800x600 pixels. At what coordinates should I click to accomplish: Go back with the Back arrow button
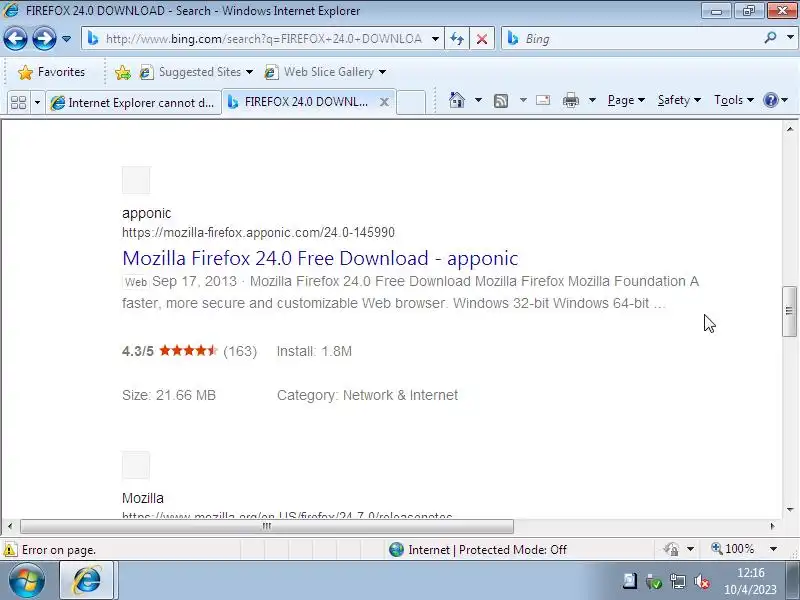(15, 38)
